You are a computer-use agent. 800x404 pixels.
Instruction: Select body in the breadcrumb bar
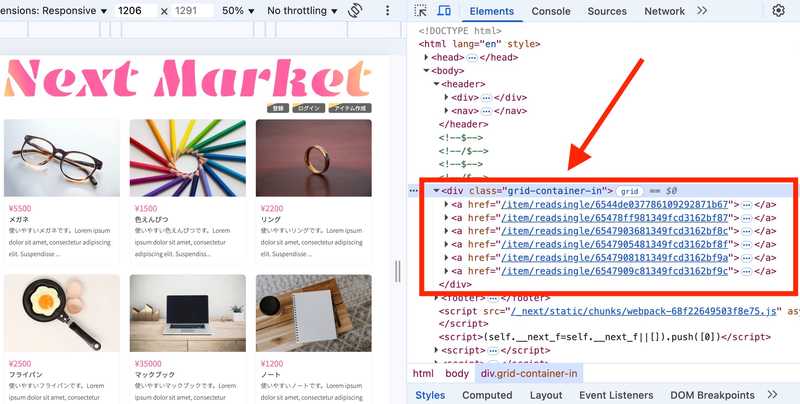click(457, 373)
